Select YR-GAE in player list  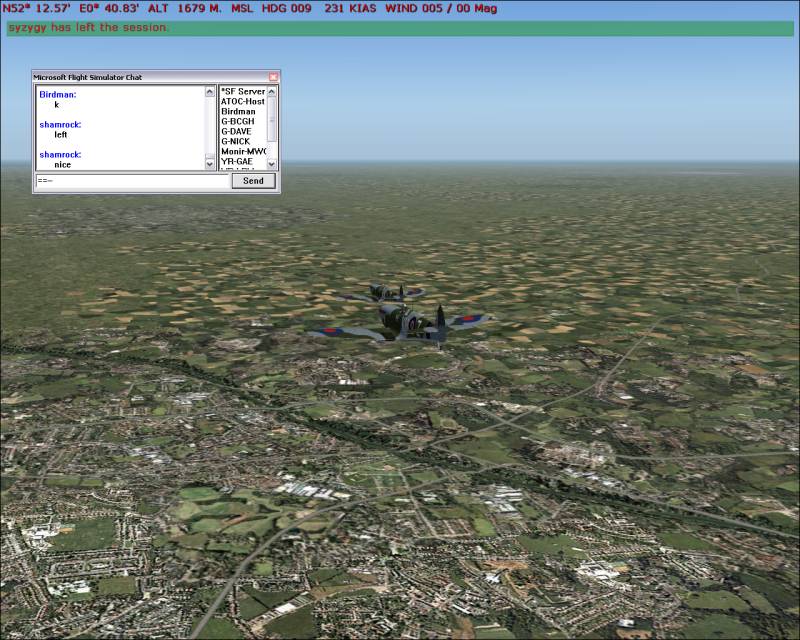(237, 161)
